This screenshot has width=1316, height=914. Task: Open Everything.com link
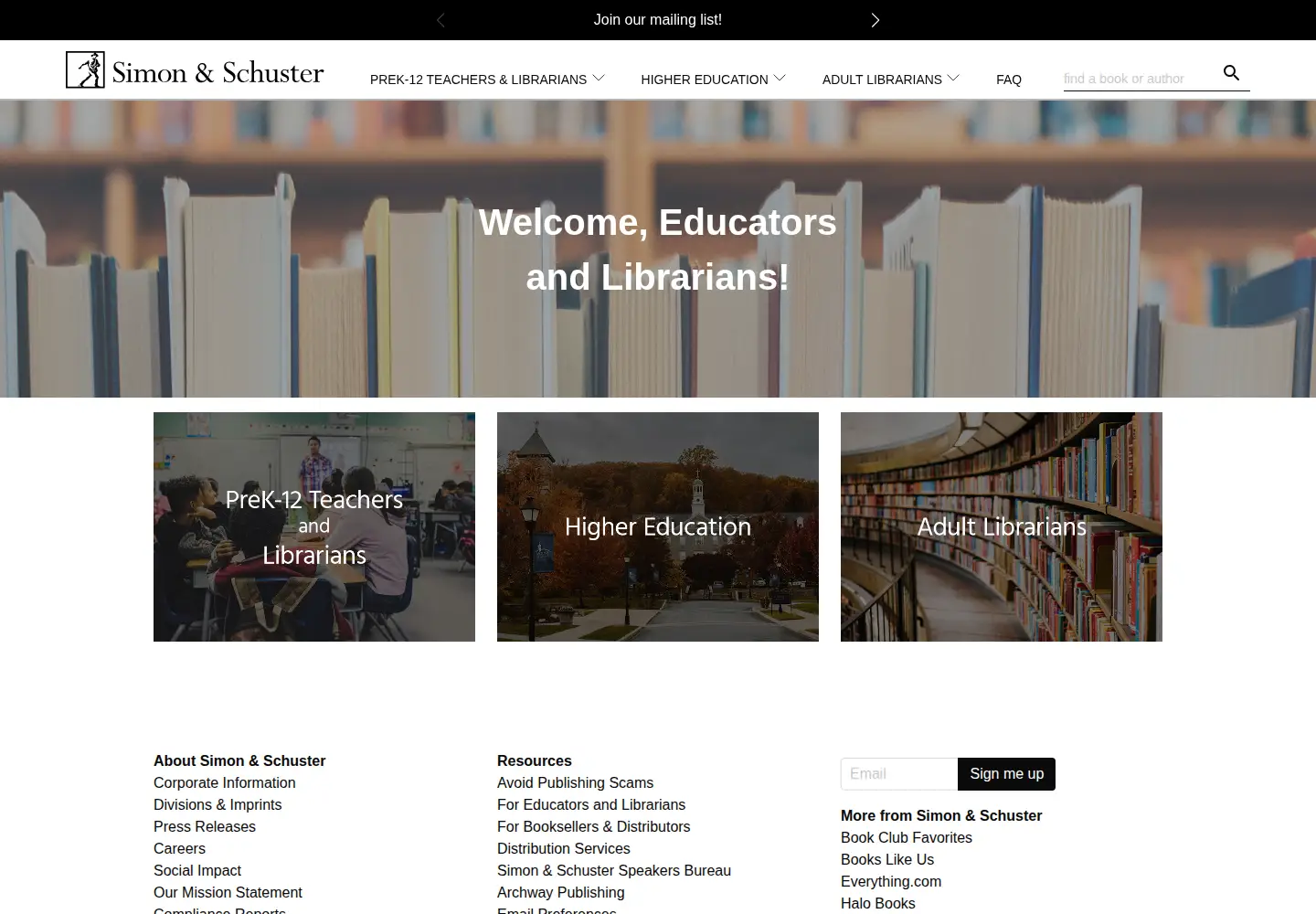891,882
